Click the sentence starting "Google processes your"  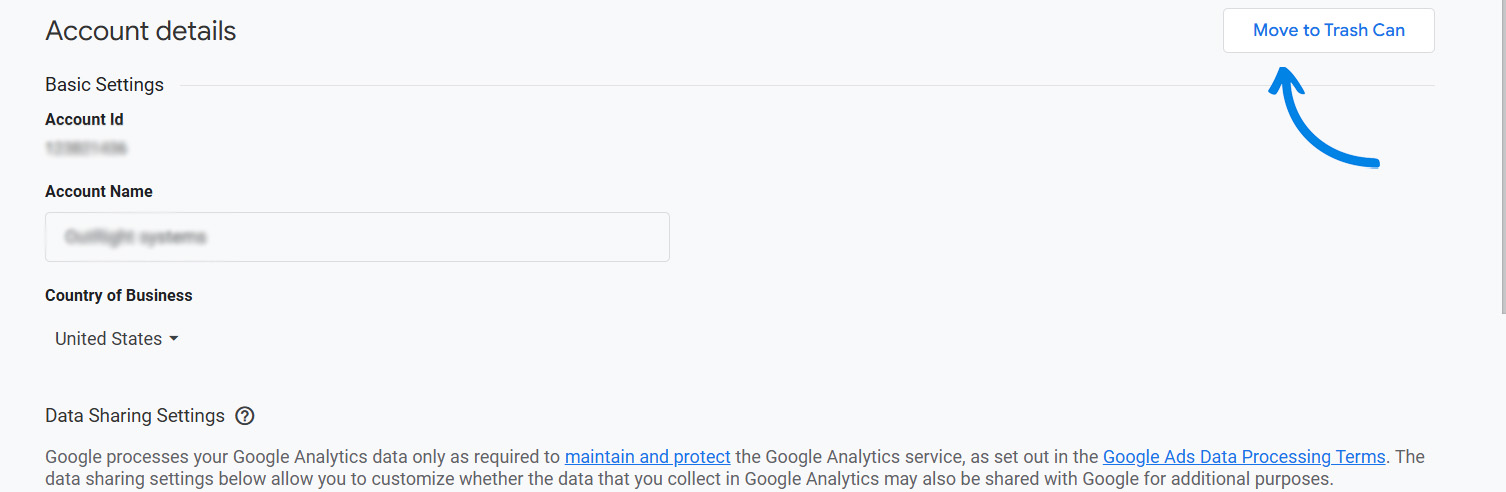click(x=300, y=457)
